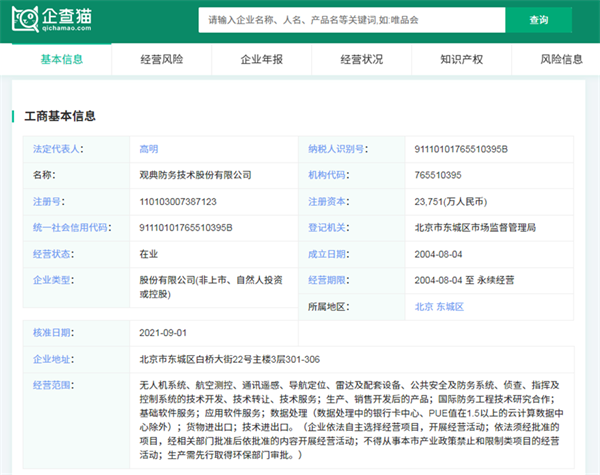The image size is (600, 475).
Task: Select registered capital 23,751(万人民币)
Action: coord(451,201)
